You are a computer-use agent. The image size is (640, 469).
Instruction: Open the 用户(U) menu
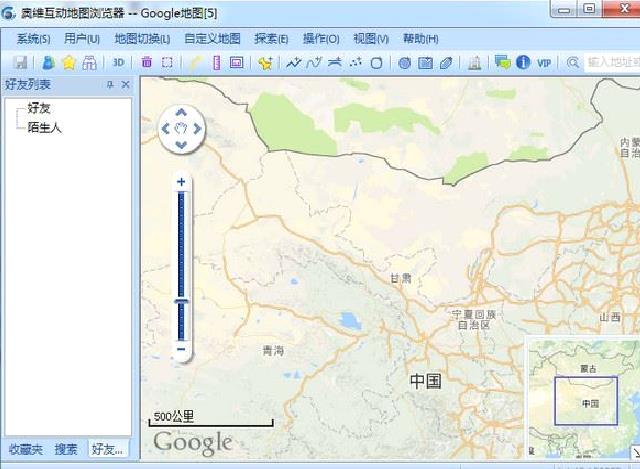[82, 39]
